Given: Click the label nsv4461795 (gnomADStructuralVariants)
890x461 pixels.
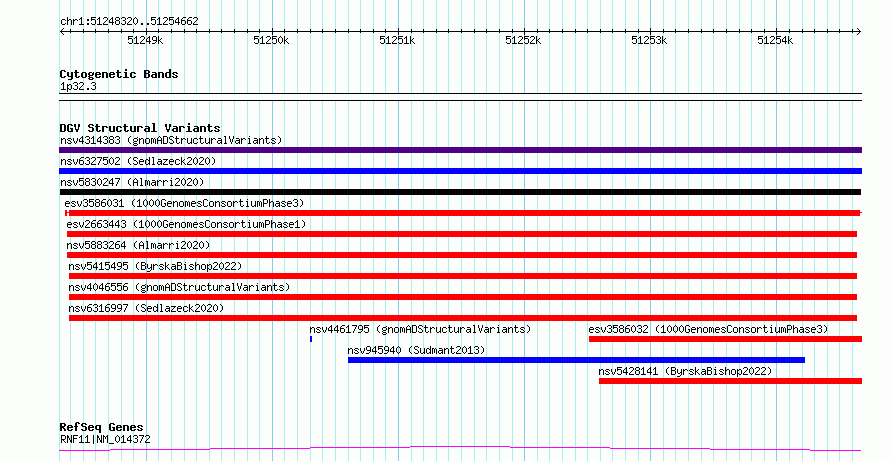Looking at the screenshot, I should (420, 329).
